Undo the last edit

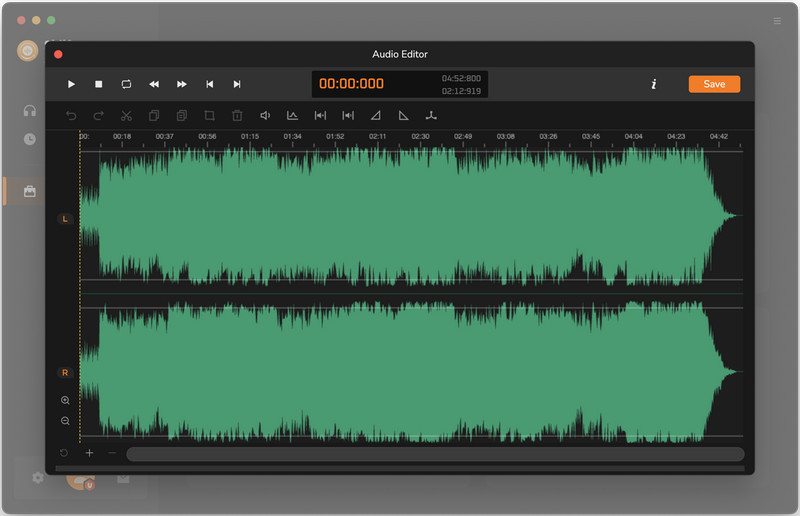click(71, 116)
